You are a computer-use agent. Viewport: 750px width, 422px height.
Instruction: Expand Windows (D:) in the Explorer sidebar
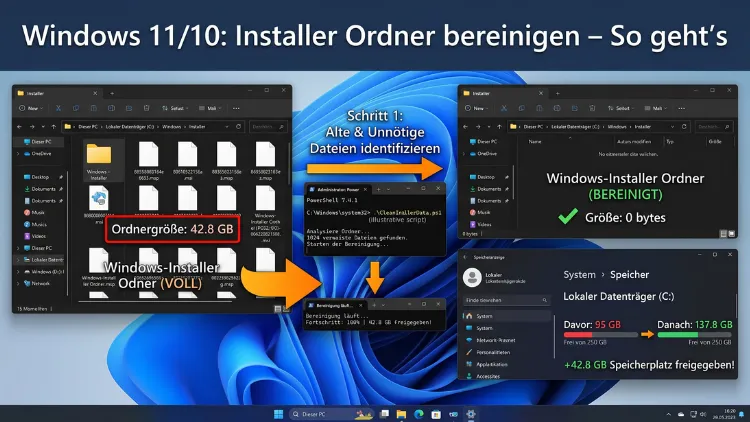click(x=18, y=271)
